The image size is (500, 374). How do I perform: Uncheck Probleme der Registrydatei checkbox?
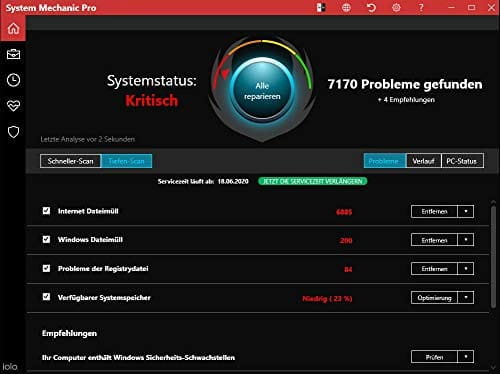[x=46, y=268]
